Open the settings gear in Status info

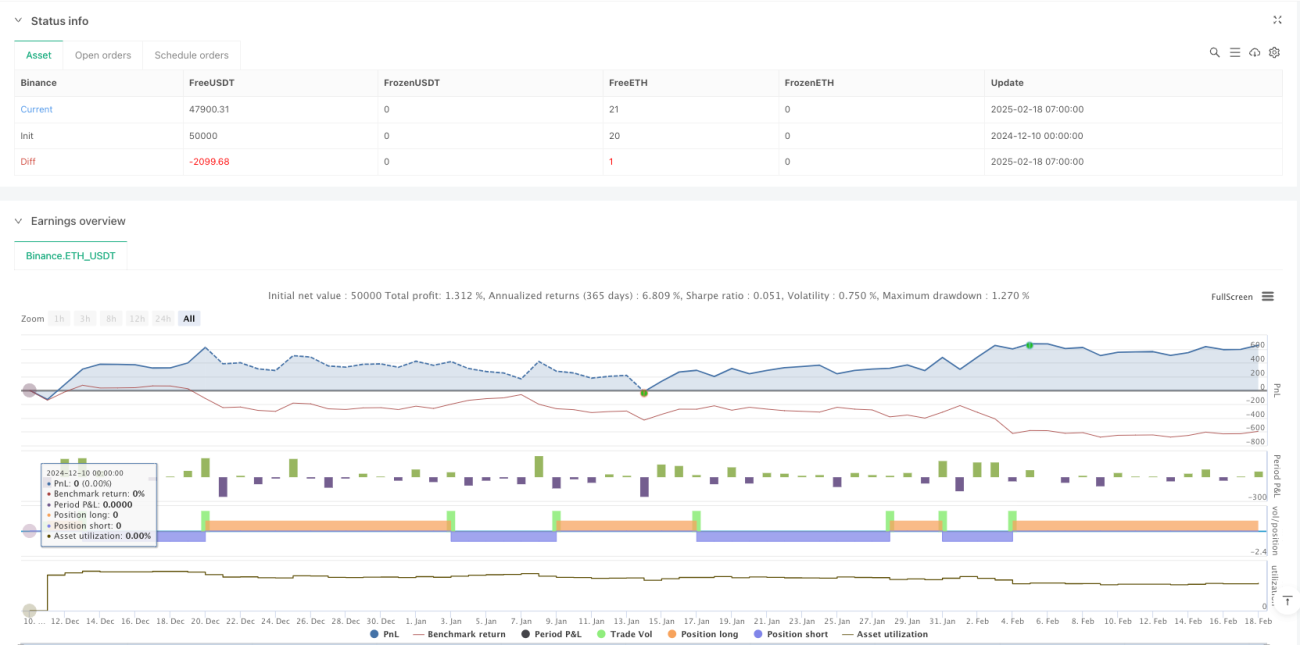(x=1274, y=52)
